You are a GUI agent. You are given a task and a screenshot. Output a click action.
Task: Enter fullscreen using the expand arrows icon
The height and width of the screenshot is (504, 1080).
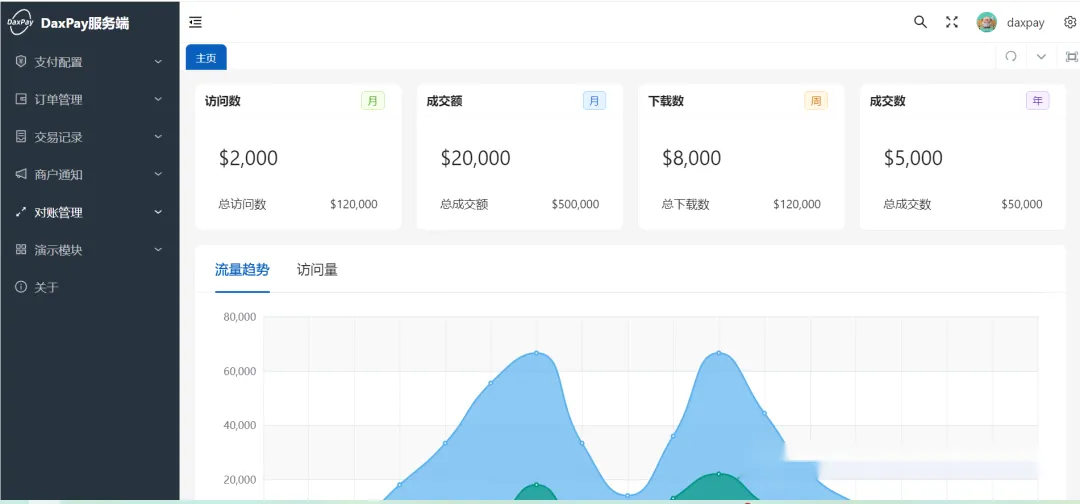[x=952, y=22]
